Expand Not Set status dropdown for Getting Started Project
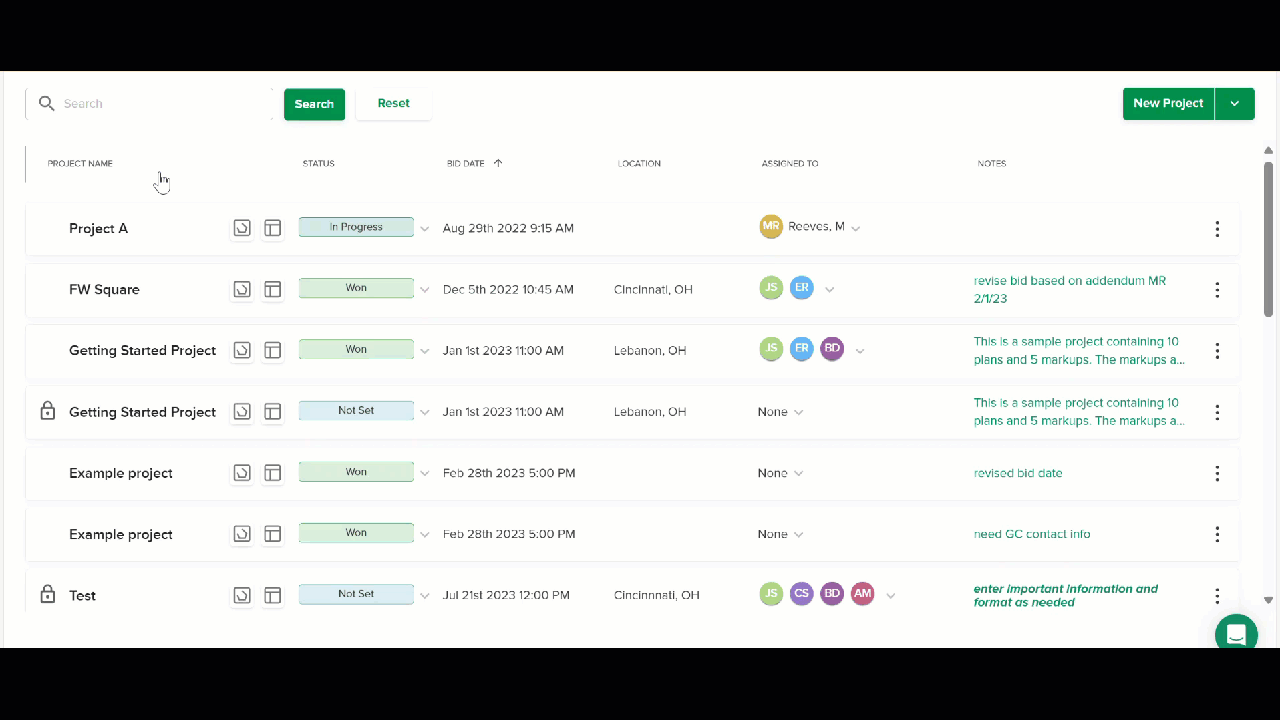1280x720 pixels. pos(424,412)
